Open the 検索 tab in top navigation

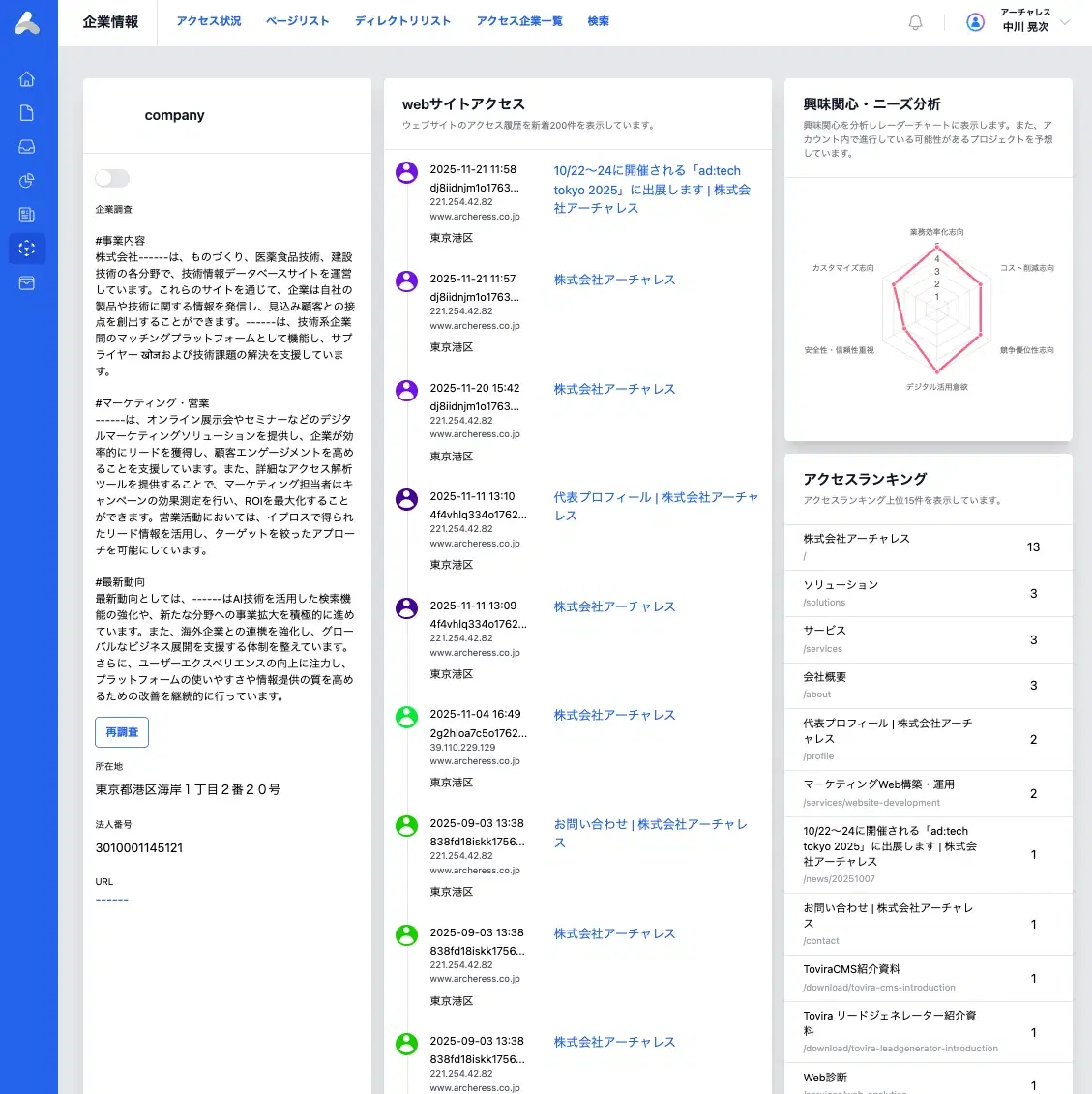599,21
